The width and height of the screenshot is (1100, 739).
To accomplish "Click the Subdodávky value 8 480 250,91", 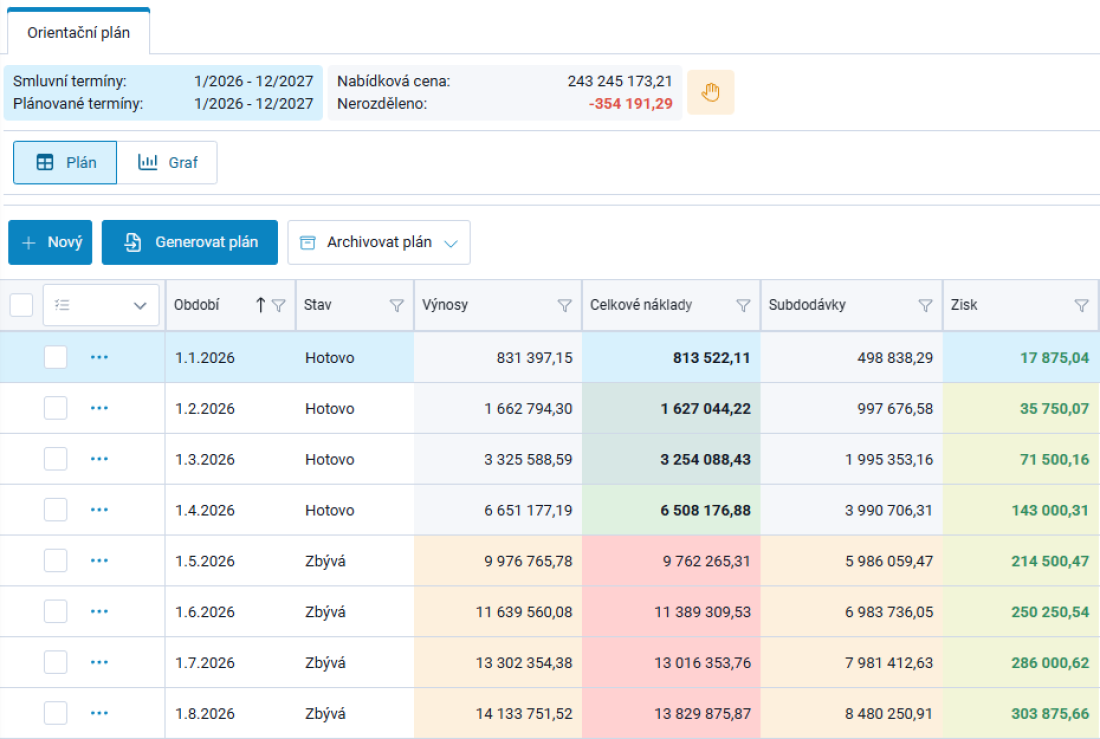I will point(889,714).
